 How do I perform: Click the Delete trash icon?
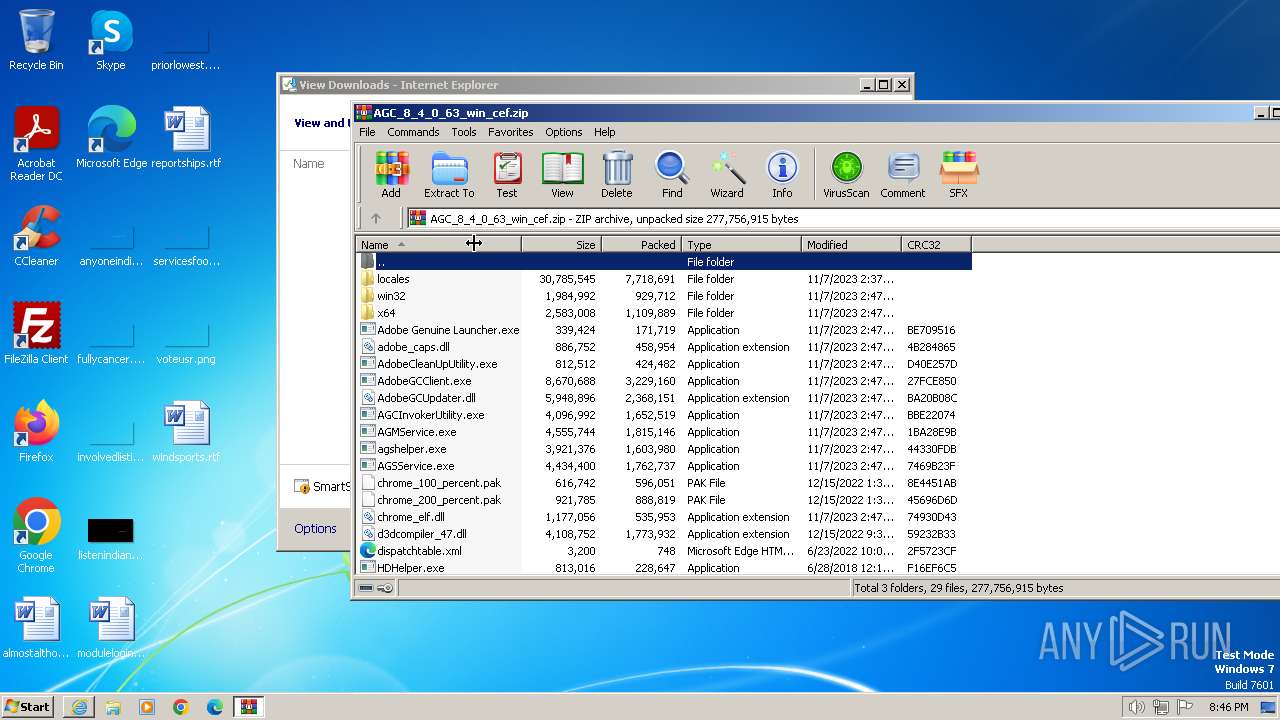(x=617, y=175)
